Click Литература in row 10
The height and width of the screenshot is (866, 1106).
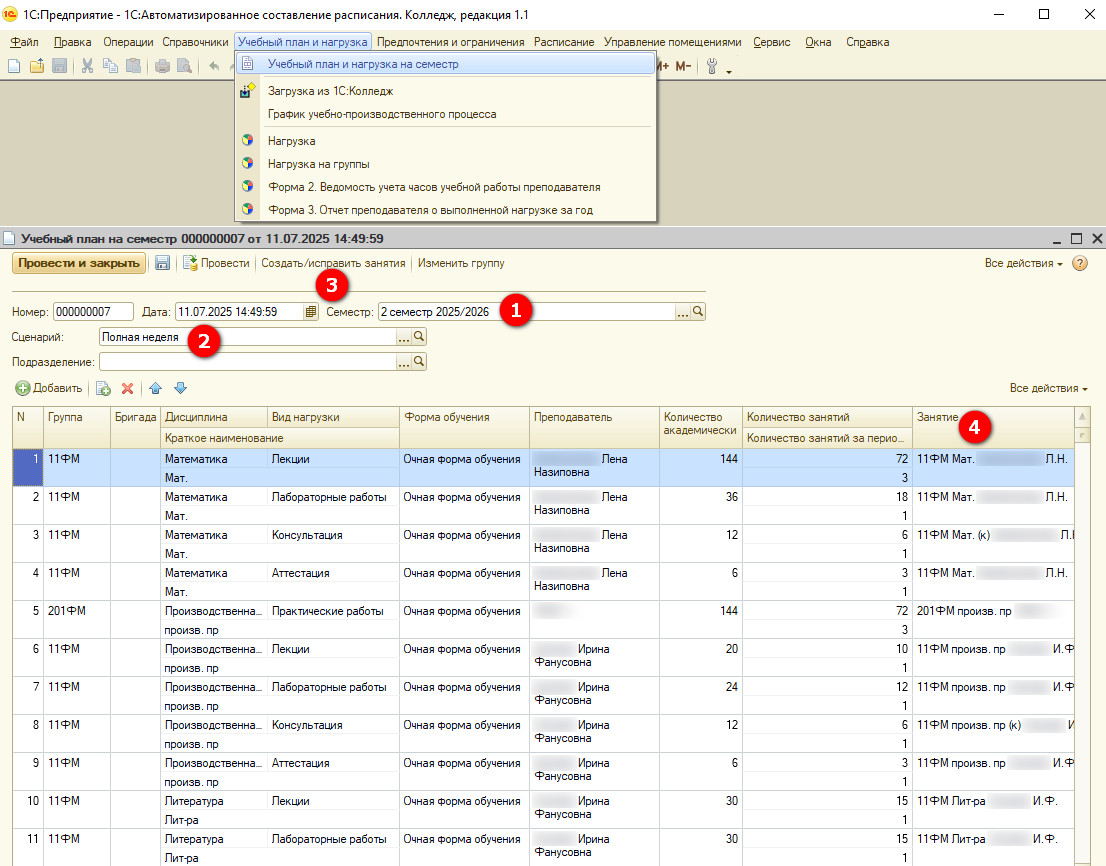(194, 801)
